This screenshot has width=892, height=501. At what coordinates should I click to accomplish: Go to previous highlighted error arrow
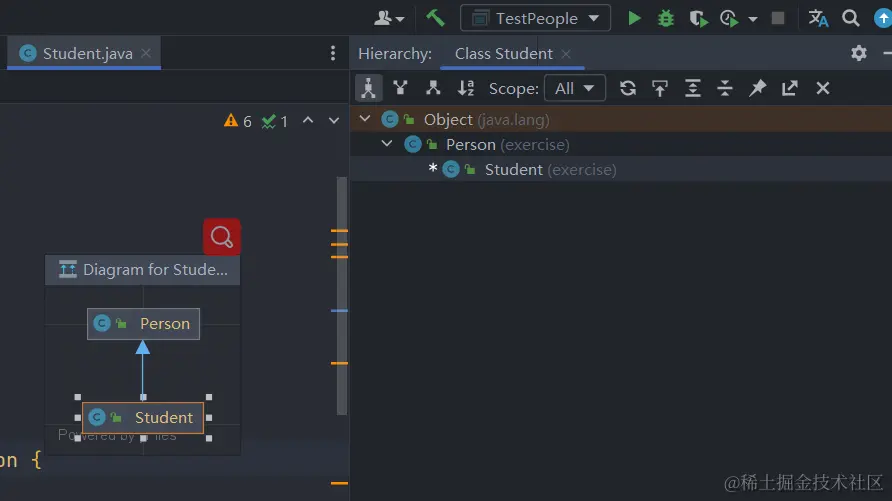click(x=308, y=120)
